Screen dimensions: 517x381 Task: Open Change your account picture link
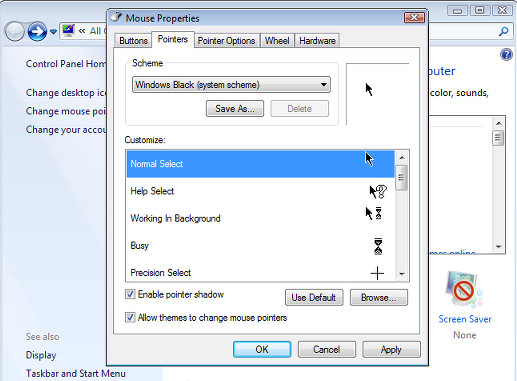[66, 129]
